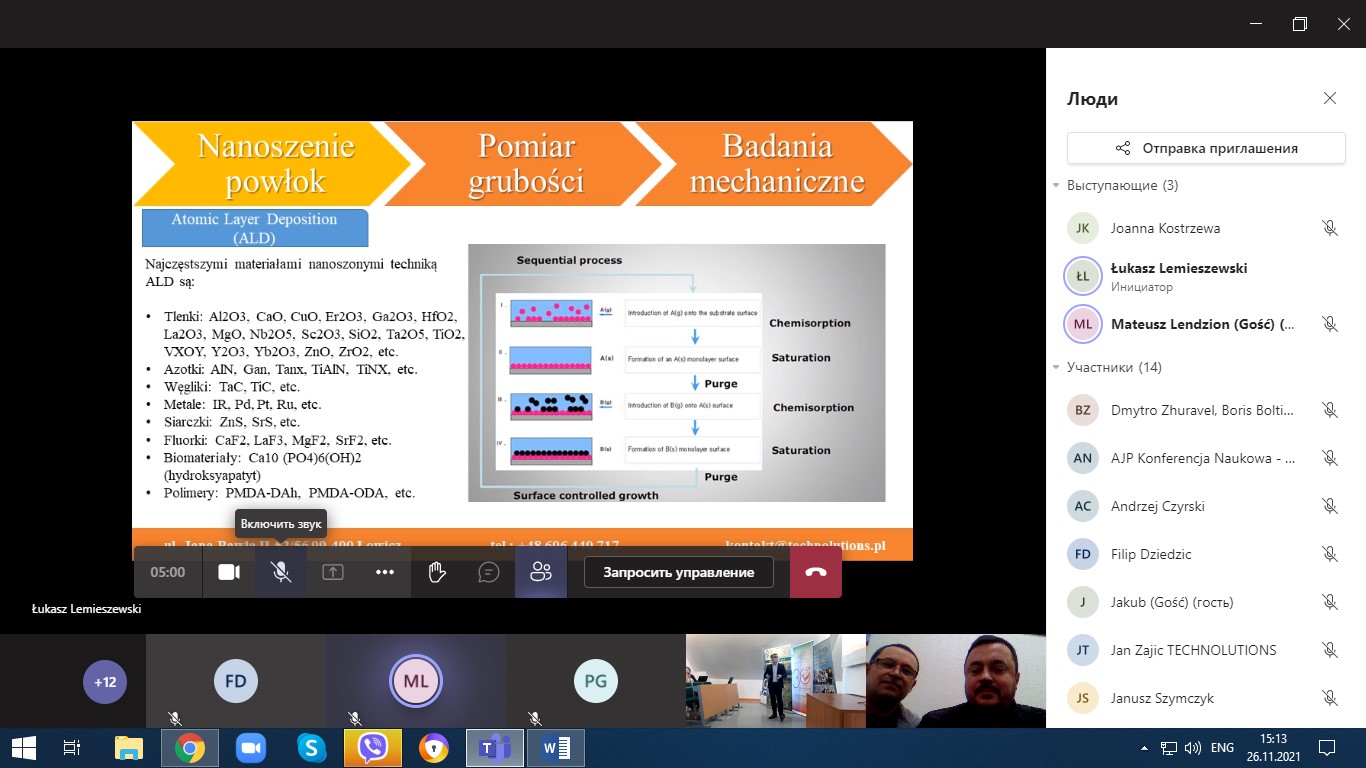Show hidden system tray icons
The image size is (1366, 768).
pos(1144,748)
